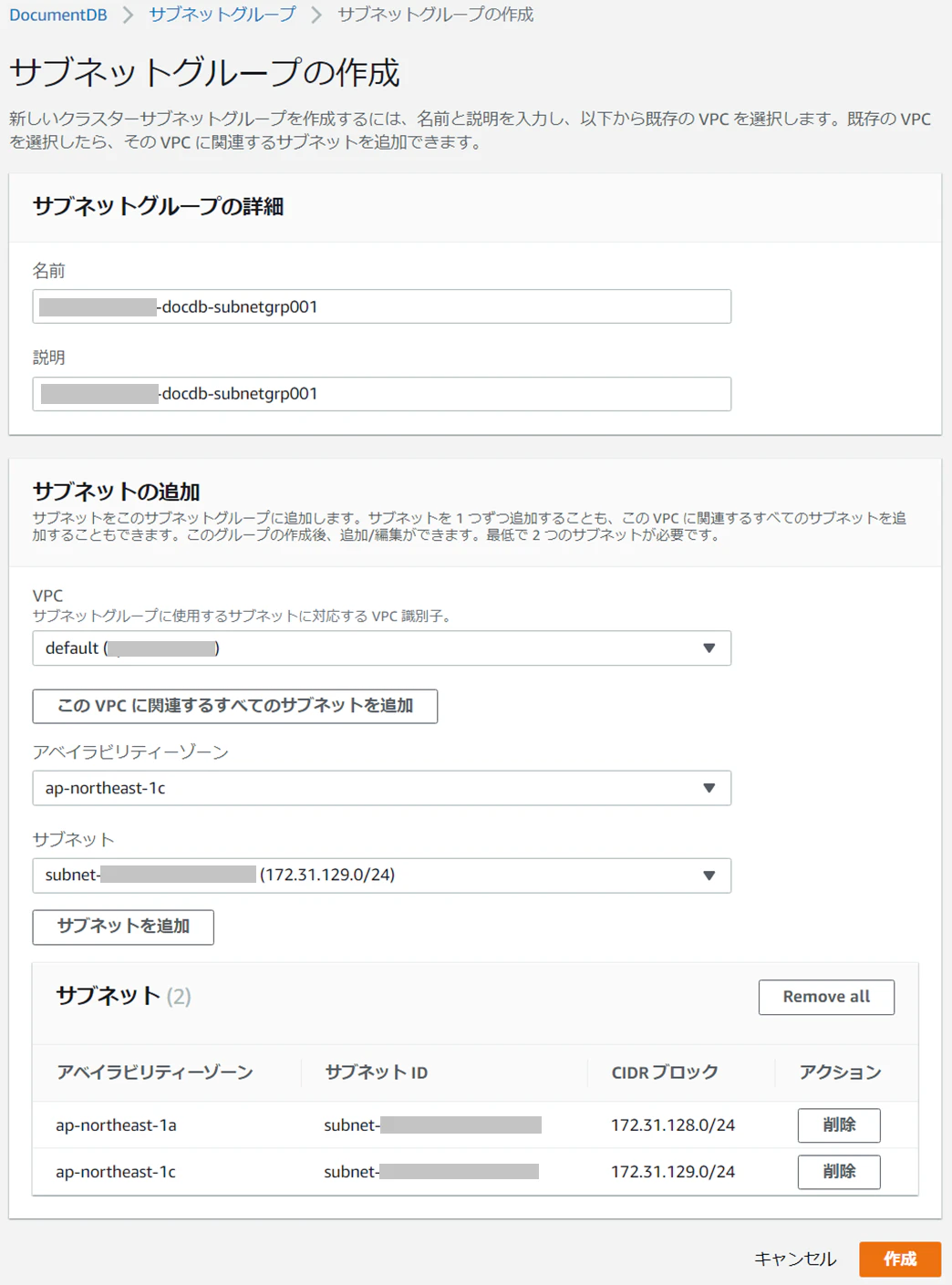Delete the ap-northeast-1a subnet row
952x1285 pixels.
pos(839,1125)
